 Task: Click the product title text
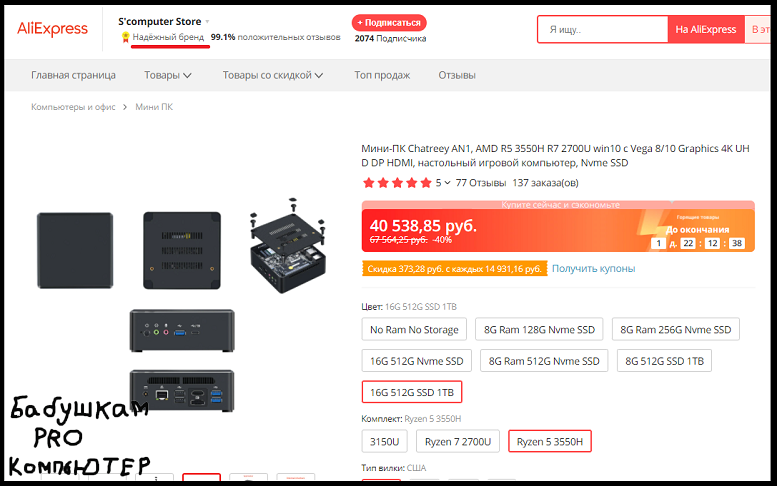555,156
